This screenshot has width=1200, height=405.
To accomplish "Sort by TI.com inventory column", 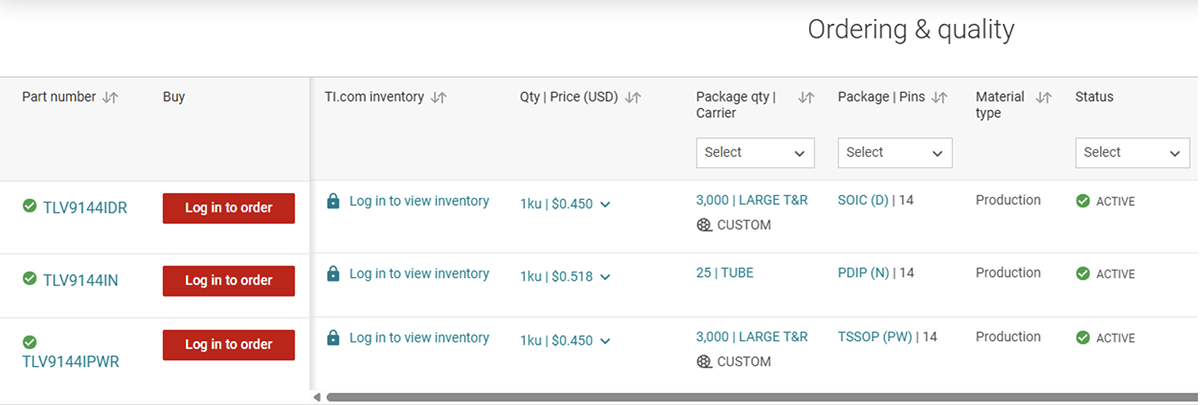I will 438,98.
